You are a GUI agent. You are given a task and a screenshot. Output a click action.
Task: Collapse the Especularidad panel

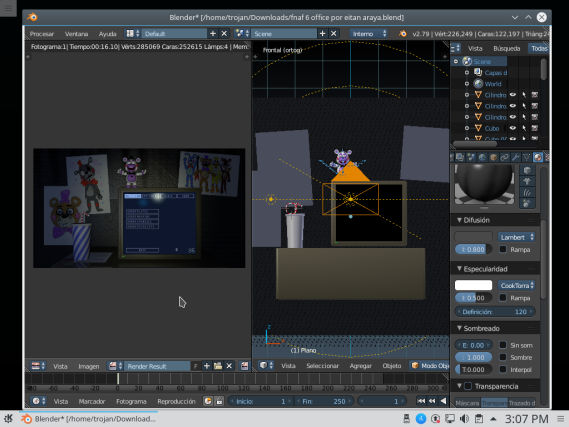click(x=459, y=268)
